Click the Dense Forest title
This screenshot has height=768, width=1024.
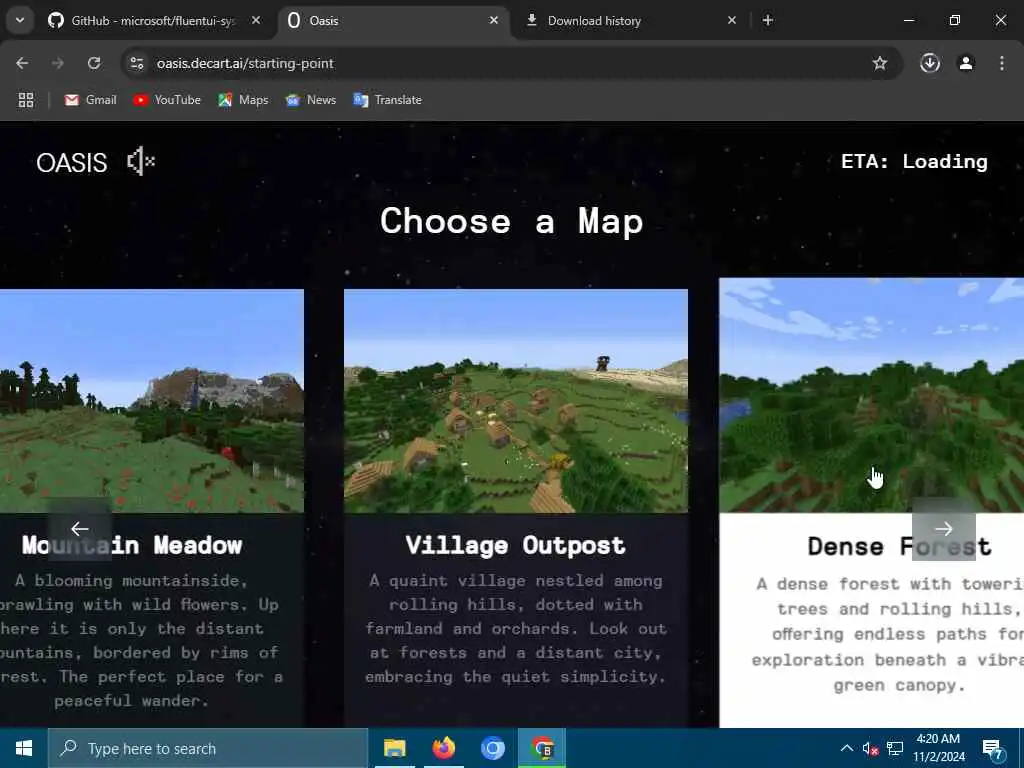[899, 547]
